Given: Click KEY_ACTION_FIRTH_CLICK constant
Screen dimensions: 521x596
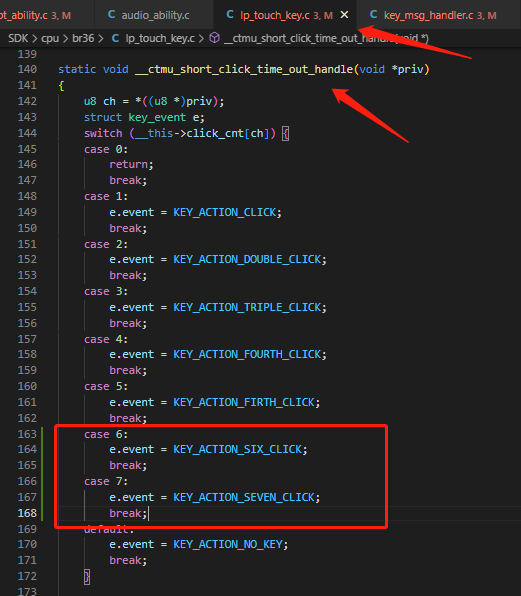Looking at the screenshot, I should pos(244,402).
